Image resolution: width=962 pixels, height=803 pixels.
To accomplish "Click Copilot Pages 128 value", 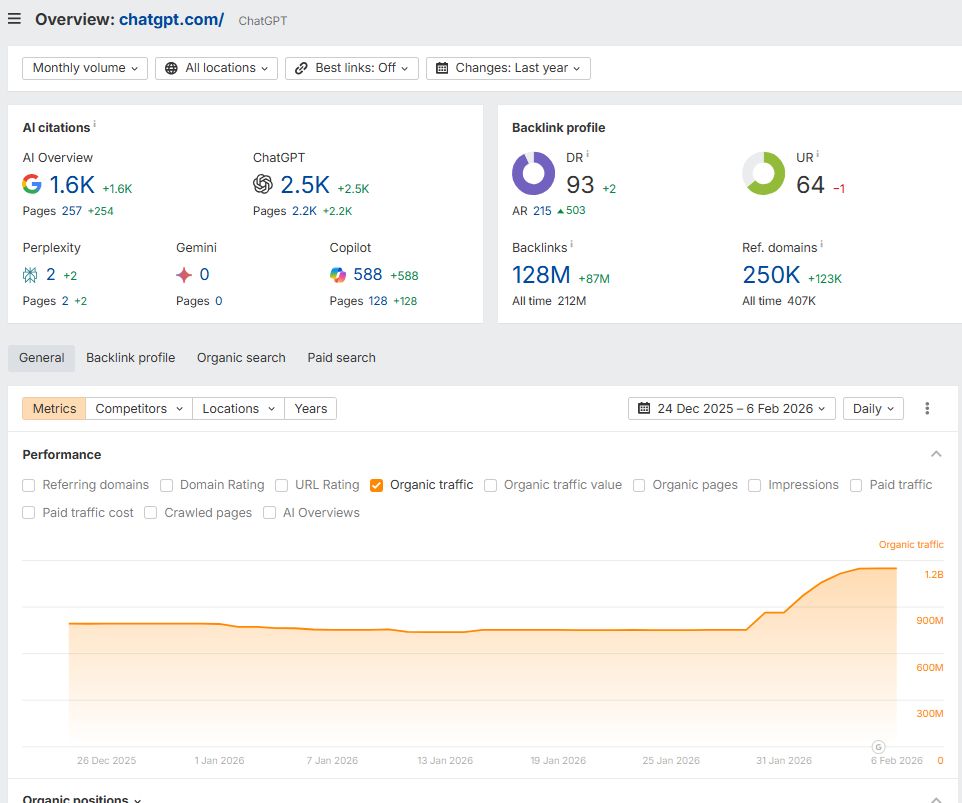I will click(x=378, y=301).
